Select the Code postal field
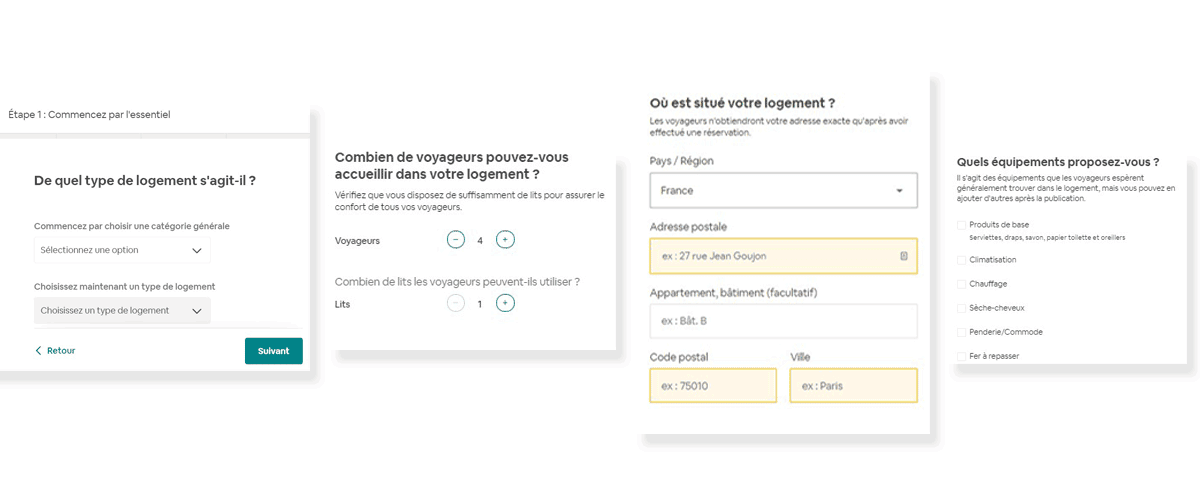 pos(713,385)
